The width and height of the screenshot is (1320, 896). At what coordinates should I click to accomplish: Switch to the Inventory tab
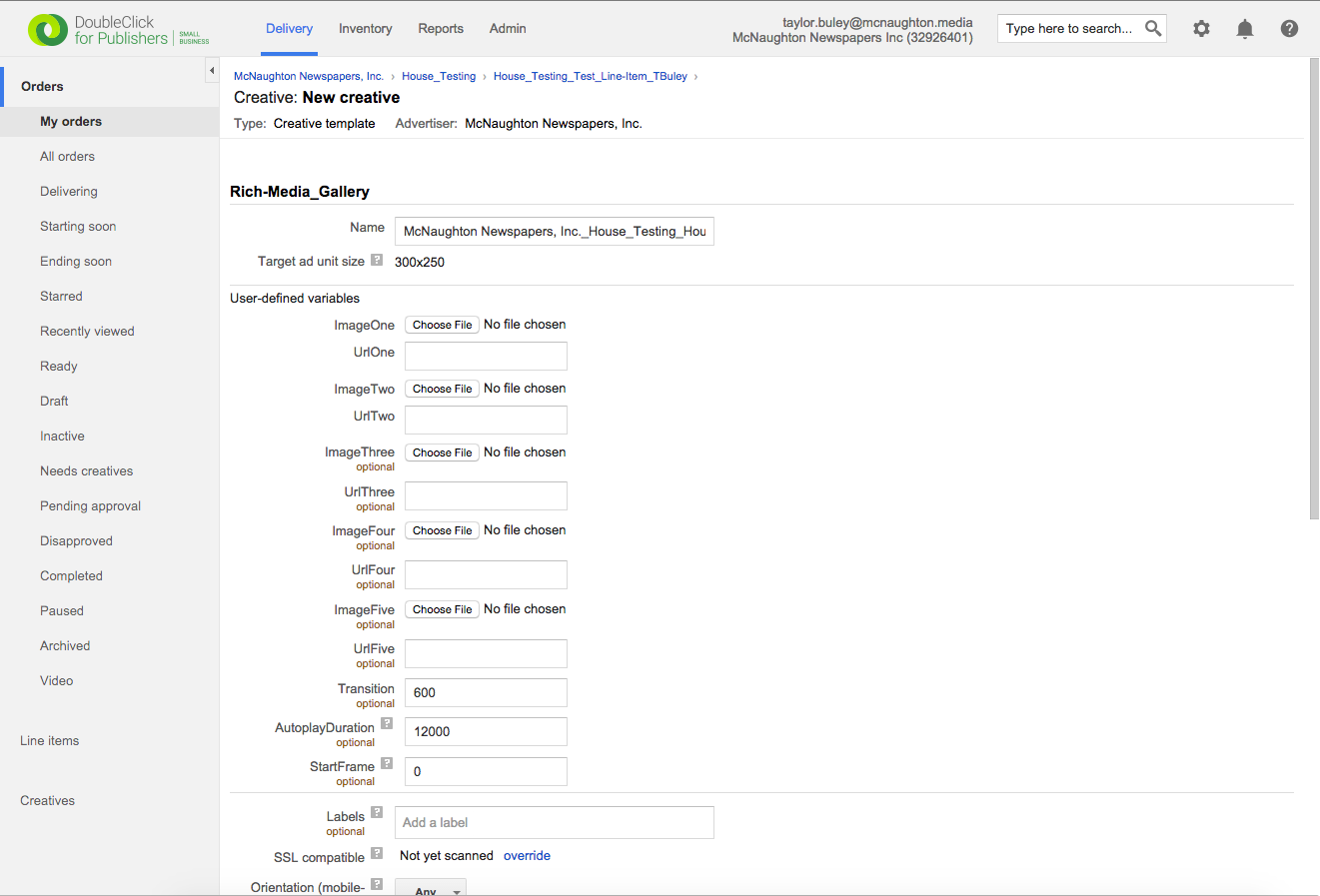click(365, 29)
